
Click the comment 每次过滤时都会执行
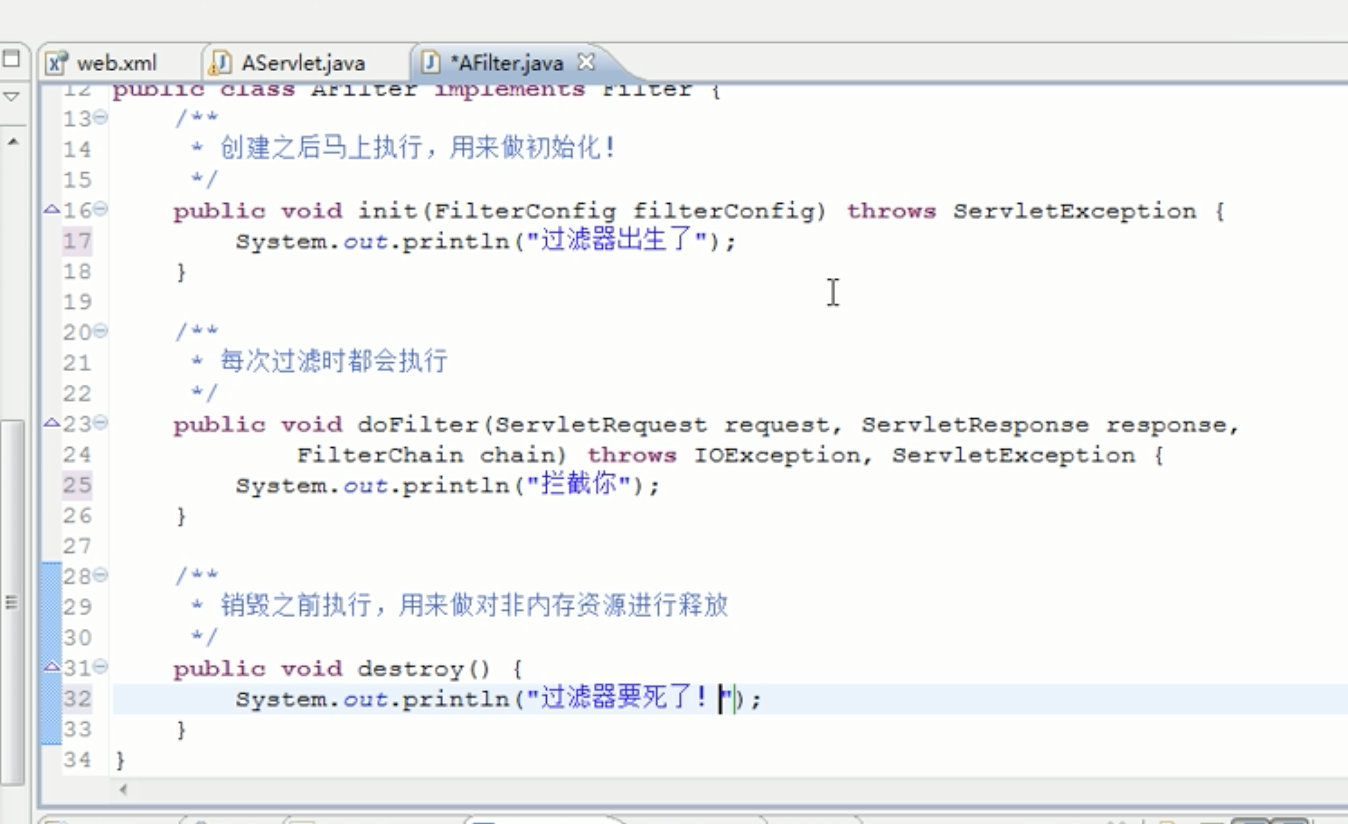[334, 362]
